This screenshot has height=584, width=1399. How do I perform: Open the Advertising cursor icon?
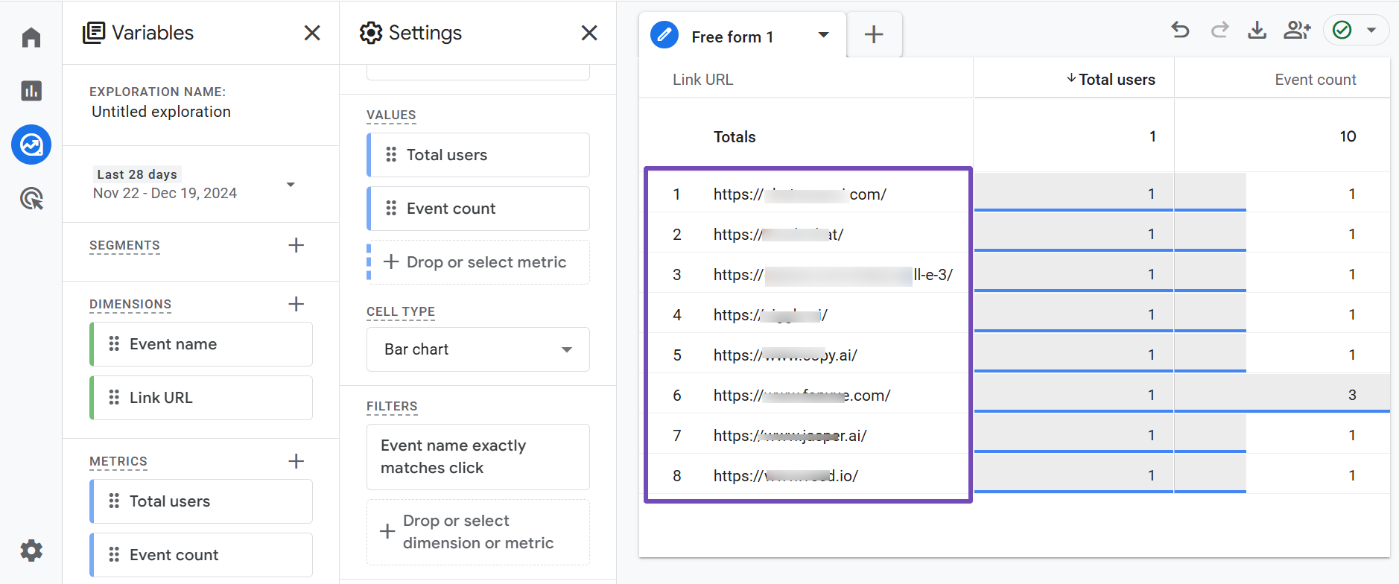31,198
